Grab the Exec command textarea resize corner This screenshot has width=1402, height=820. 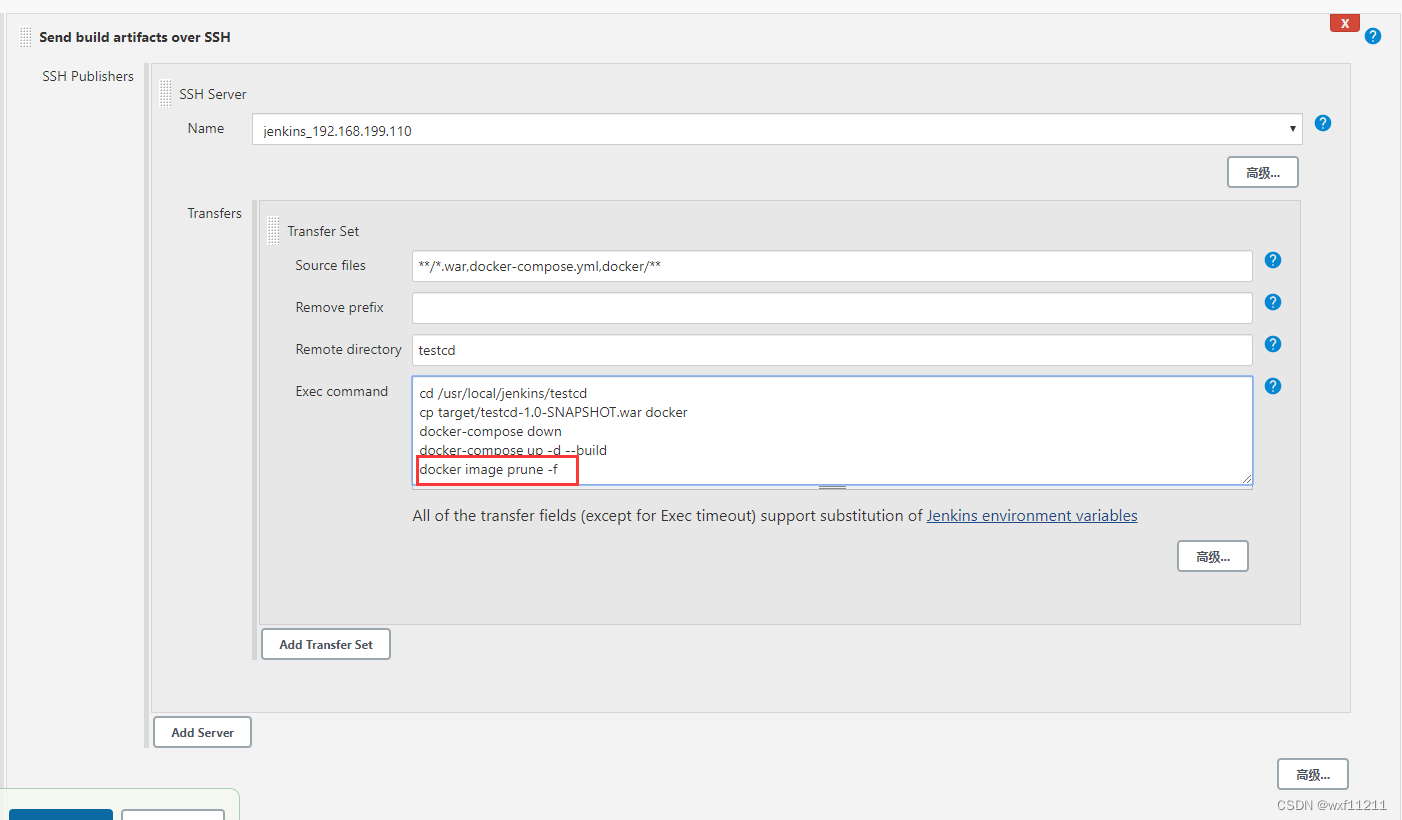(x=1246, y=479)
